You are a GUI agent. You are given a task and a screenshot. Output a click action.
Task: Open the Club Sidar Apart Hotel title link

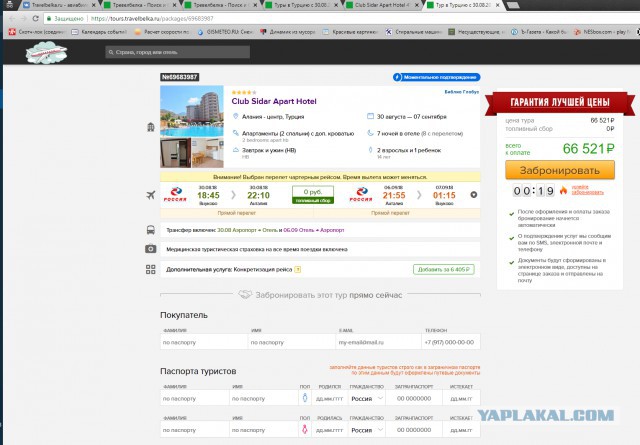coord(274,101)
